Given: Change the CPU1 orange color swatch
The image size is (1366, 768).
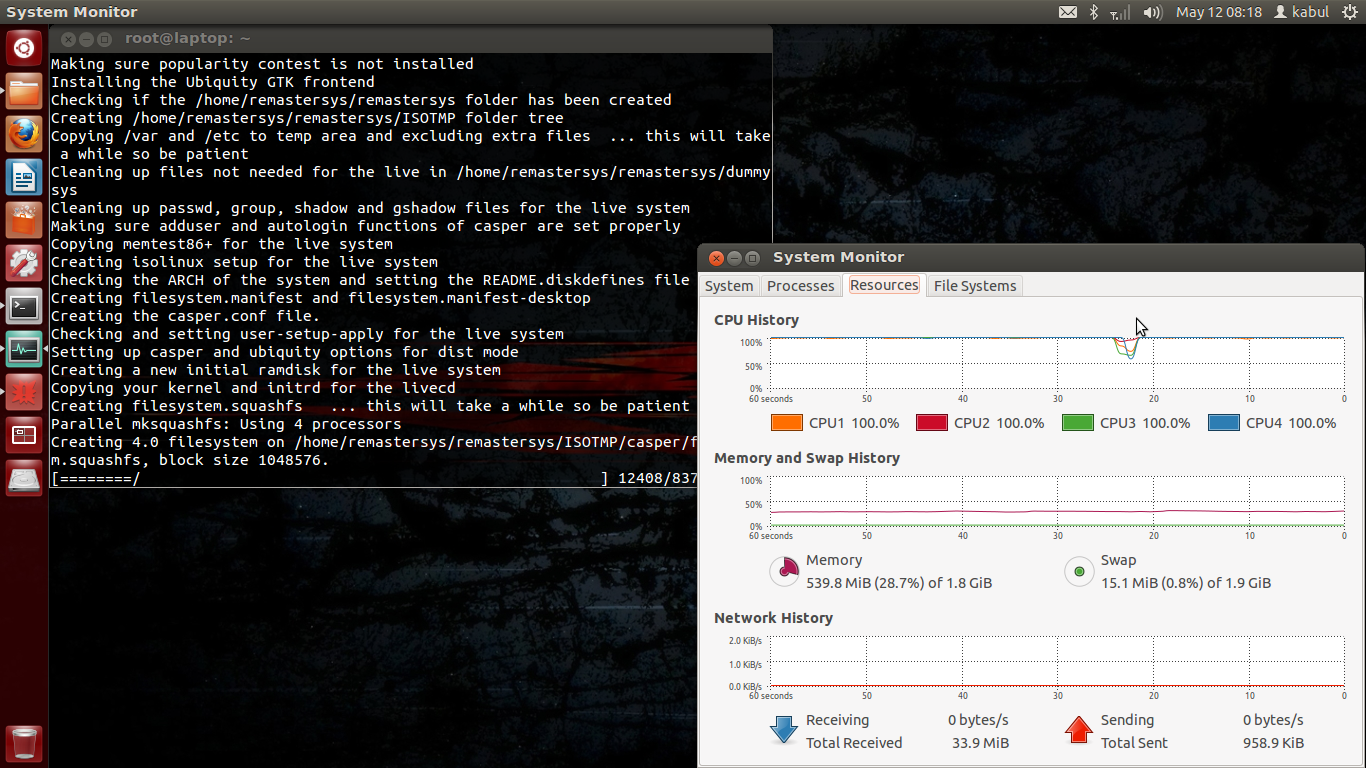Looking at the screenshot, I should [x=787, y=423].
